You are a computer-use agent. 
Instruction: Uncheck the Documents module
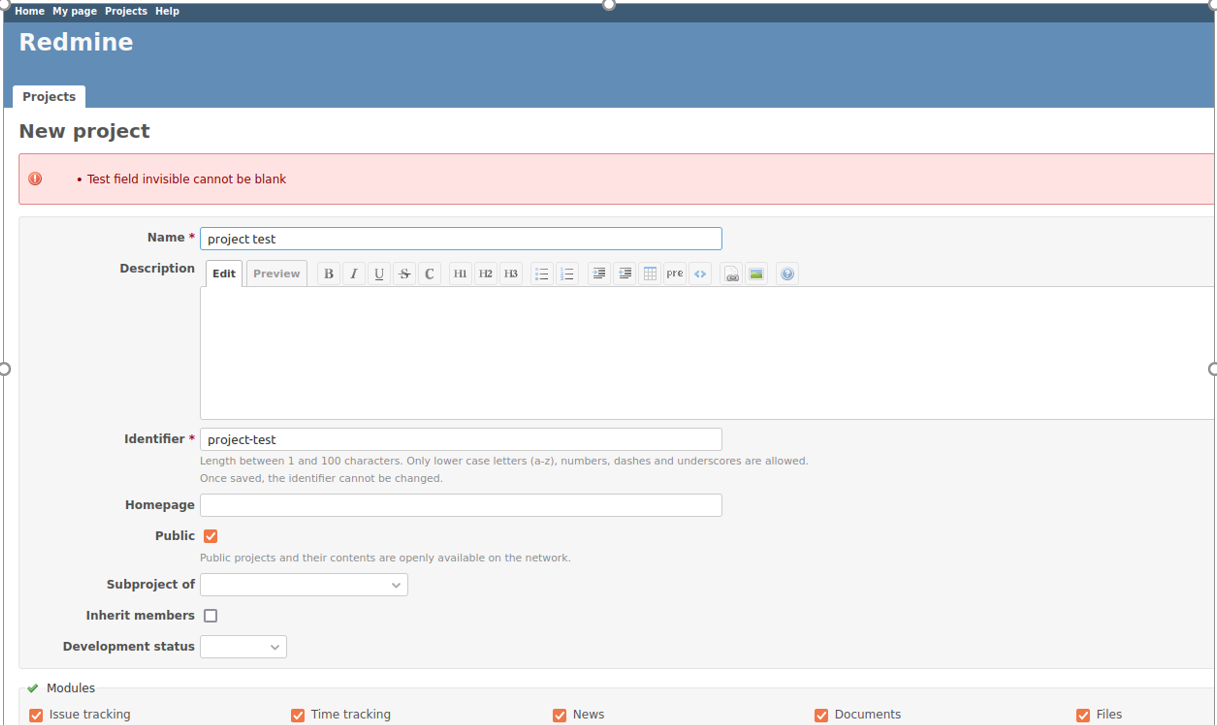821,715
